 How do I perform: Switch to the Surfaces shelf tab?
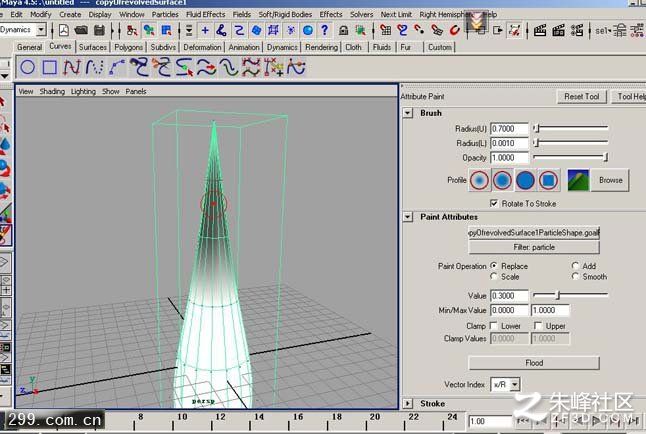click(93, 47)
